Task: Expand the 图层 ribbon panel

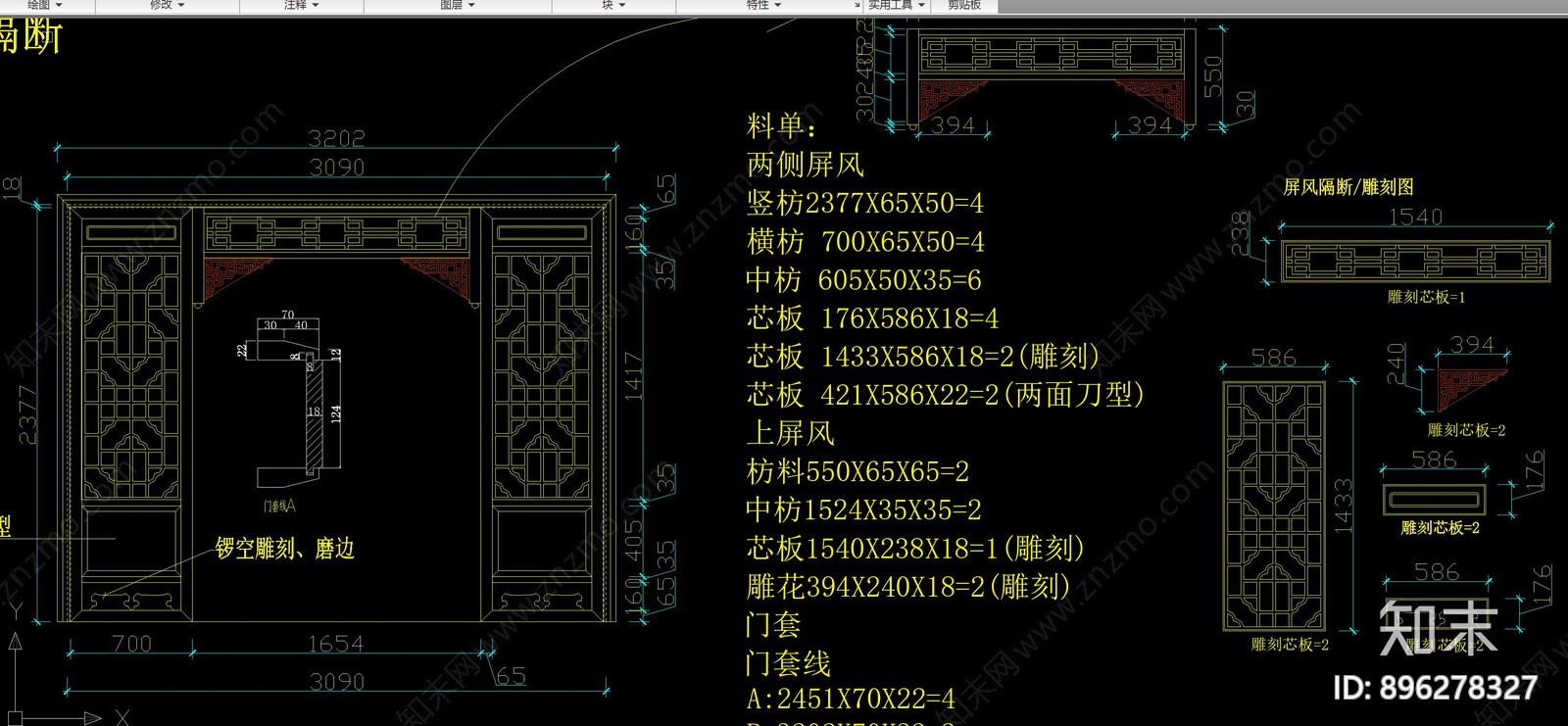Action: [458, 5]
